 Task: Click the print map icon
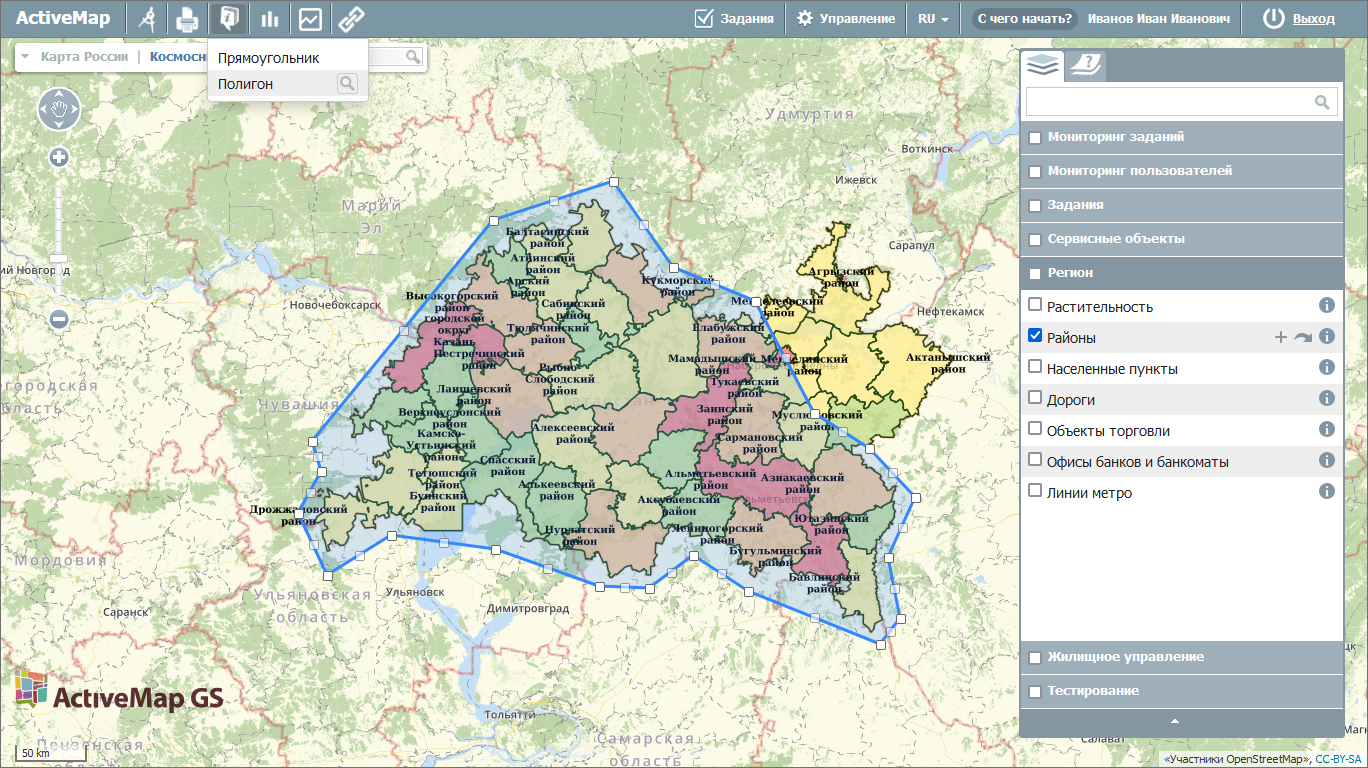point(187,18)
